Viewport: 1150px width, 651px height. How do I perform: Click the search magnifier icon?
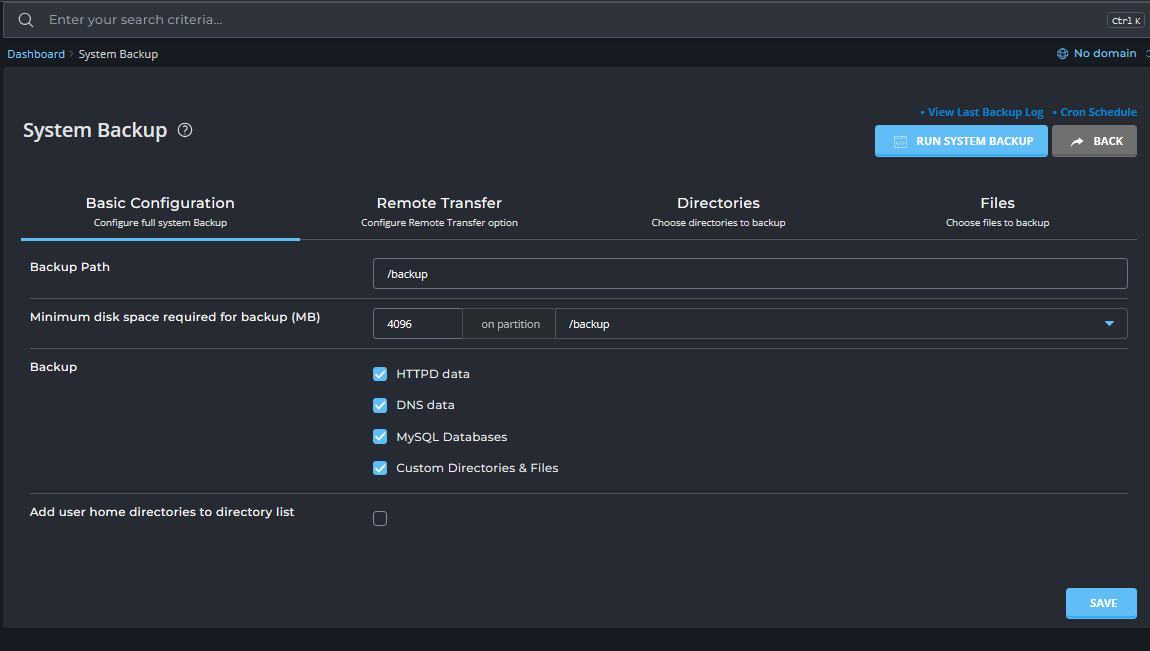coord(26,20)
